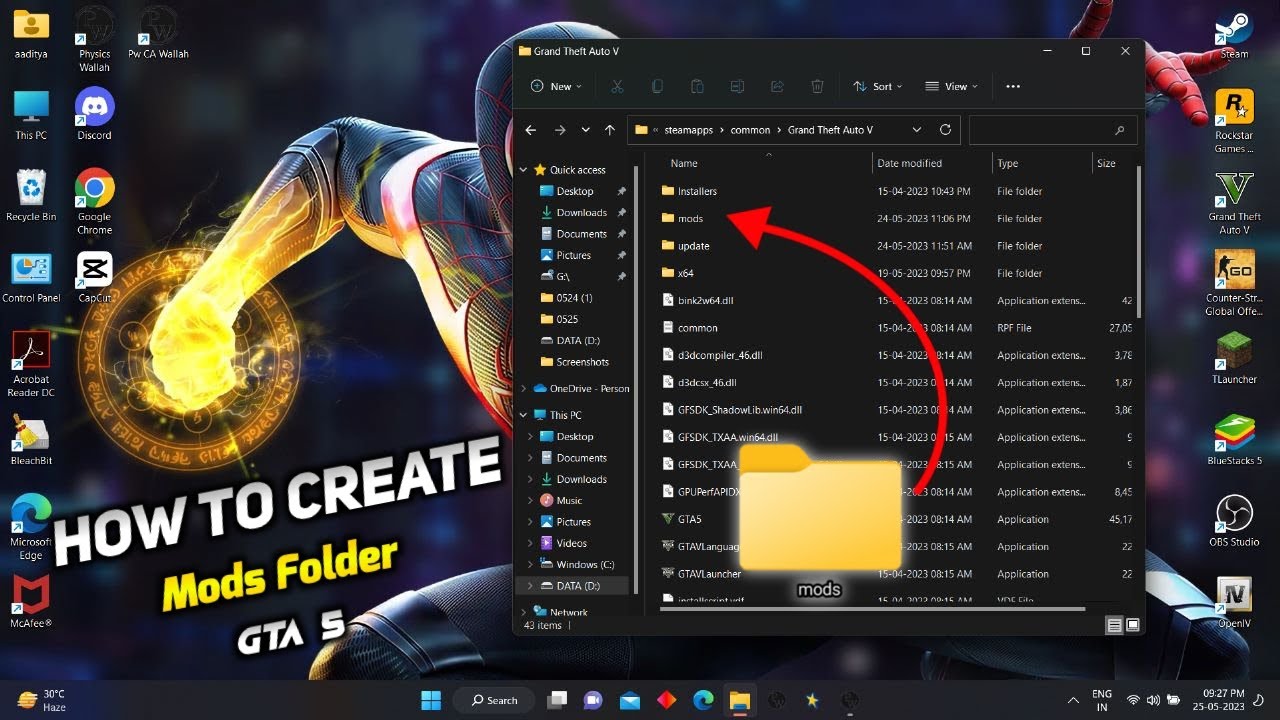The image size is (1280, 720).
Task: Open CapCut desktop icon
Action: (94, 277)
